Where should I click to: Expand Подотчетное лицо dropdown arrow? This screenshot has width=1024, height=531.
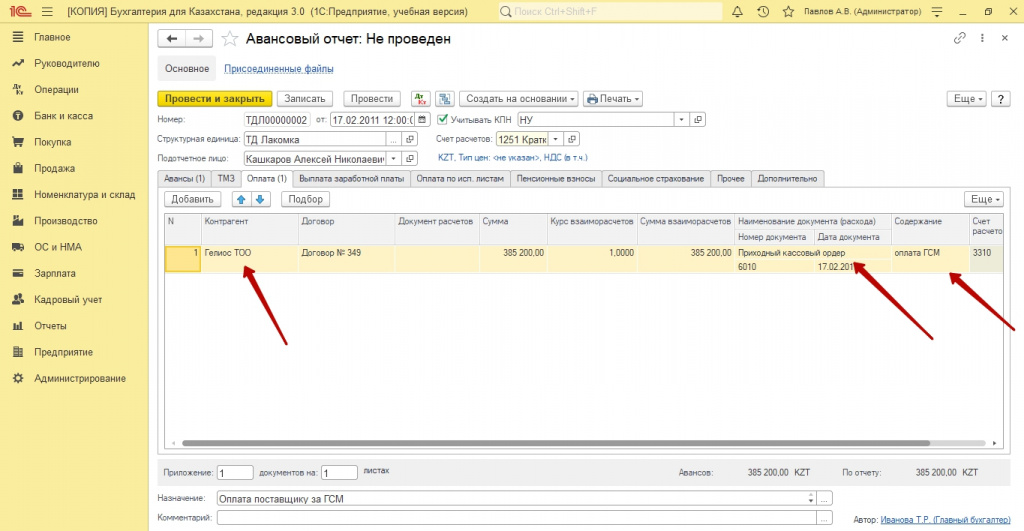[394, 159]
